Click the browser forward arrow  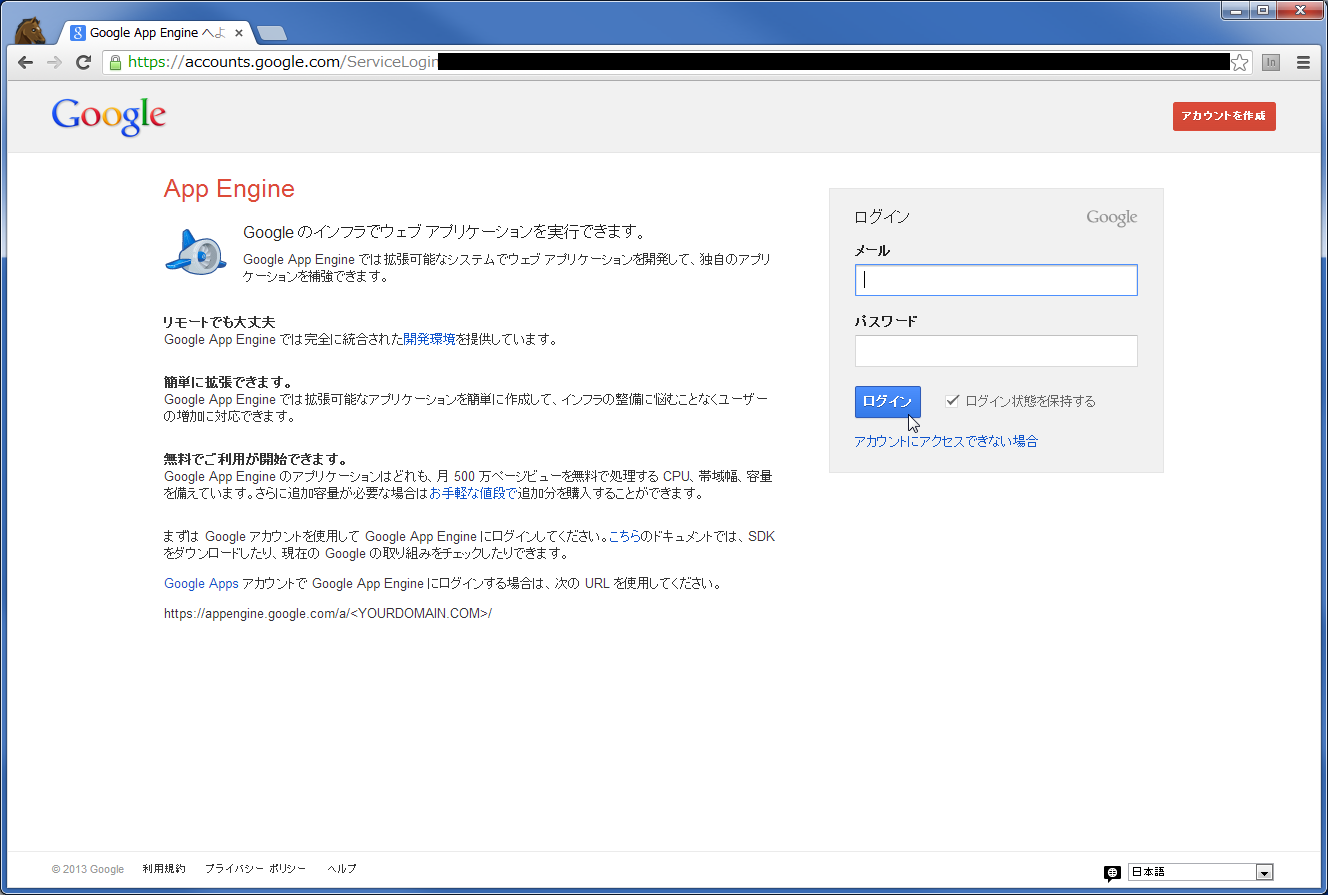[x=54, y=62]
